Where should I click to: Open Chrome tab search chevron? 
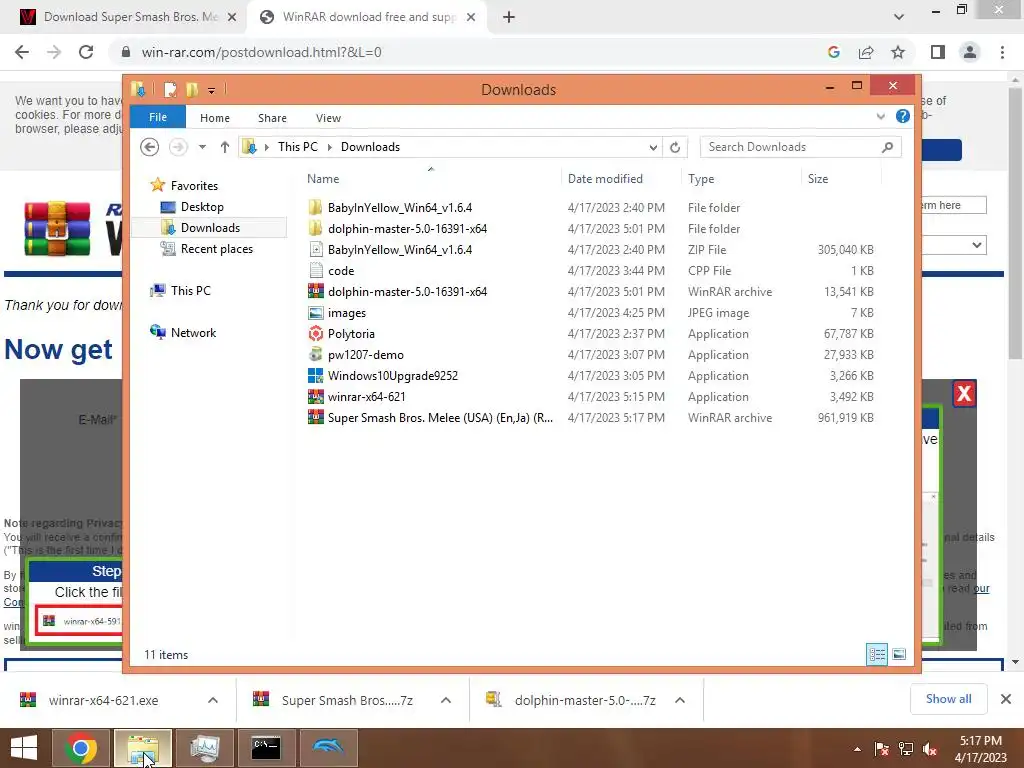click(899, 17)
